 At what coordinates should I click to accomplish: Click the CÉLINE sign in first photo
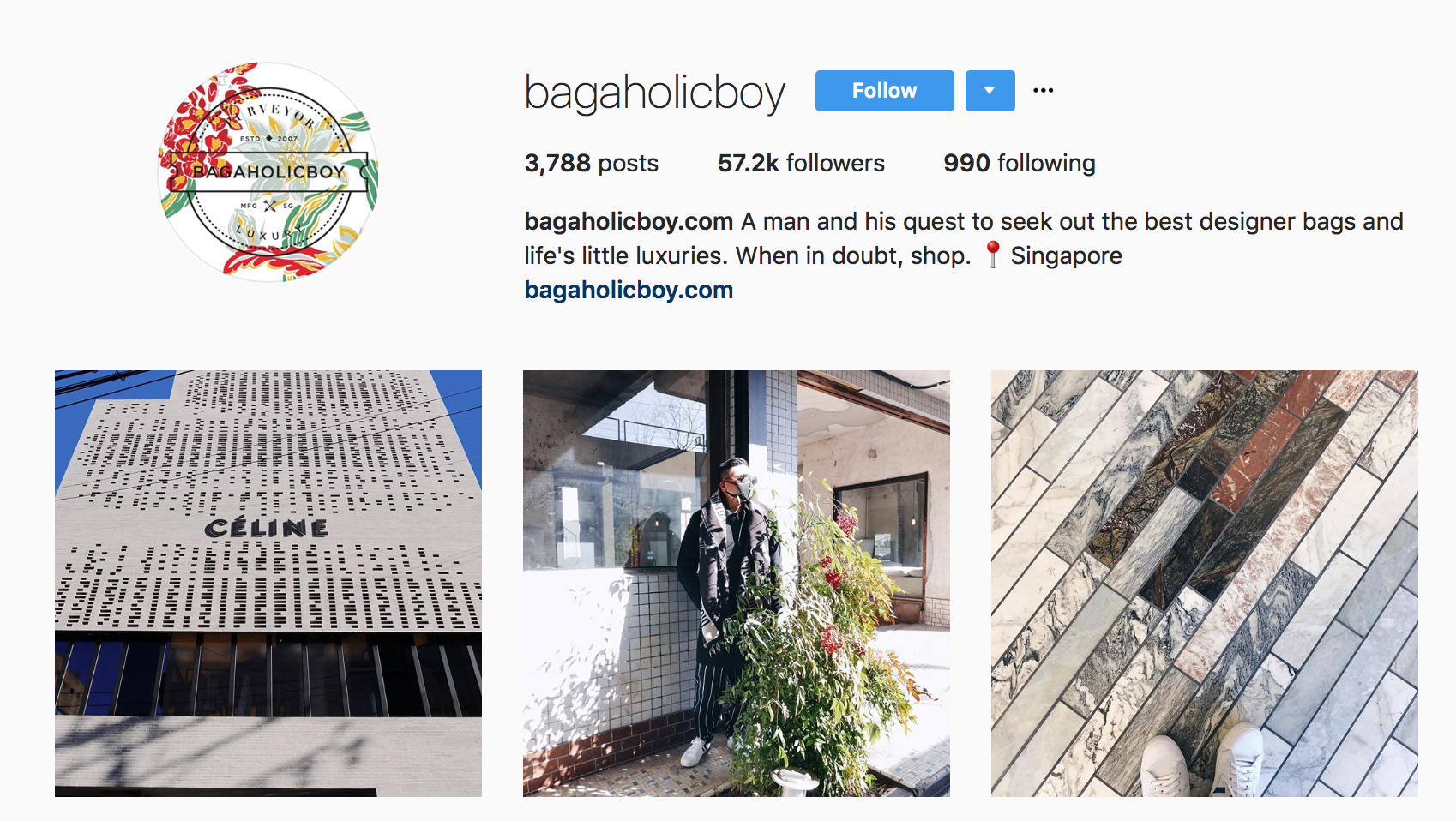[267, 528]
